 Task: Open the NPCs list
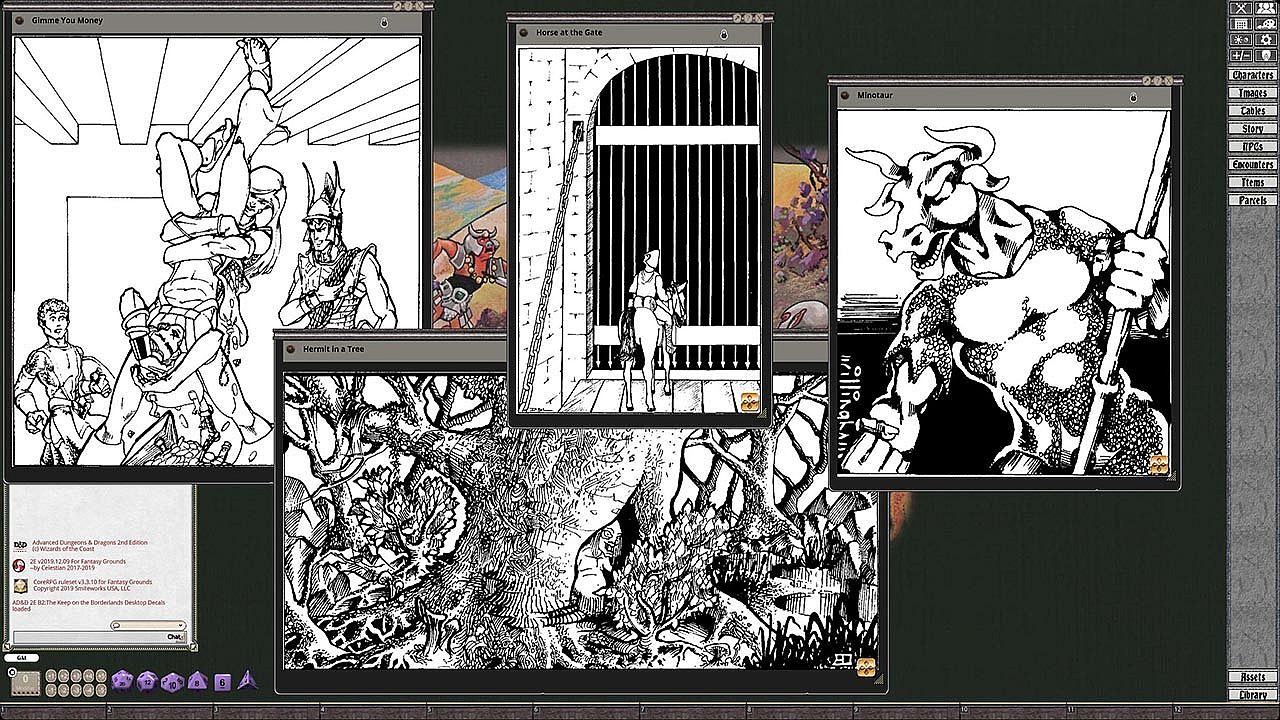pos(1253,147)
